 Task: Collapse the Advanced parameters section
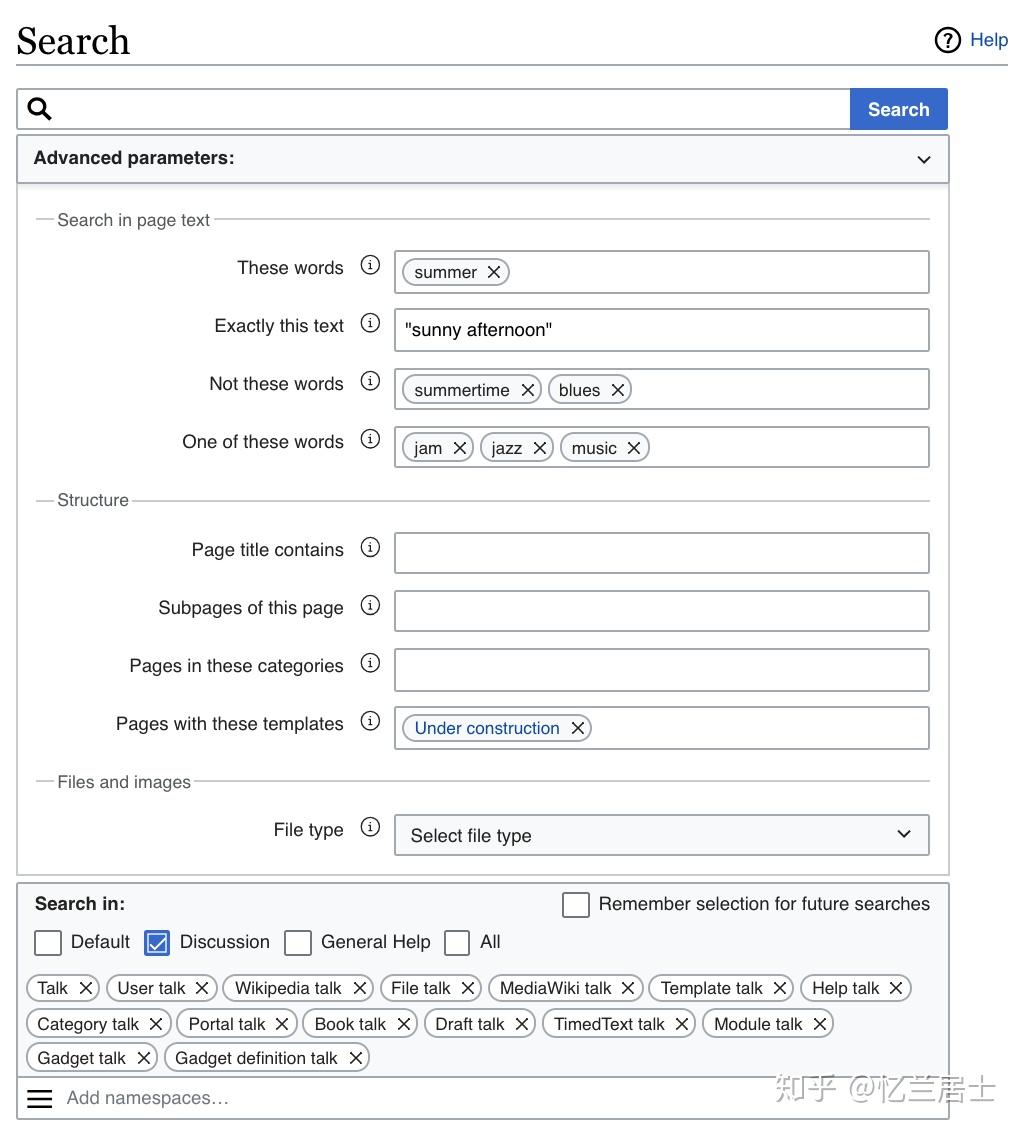coord(924,159)
